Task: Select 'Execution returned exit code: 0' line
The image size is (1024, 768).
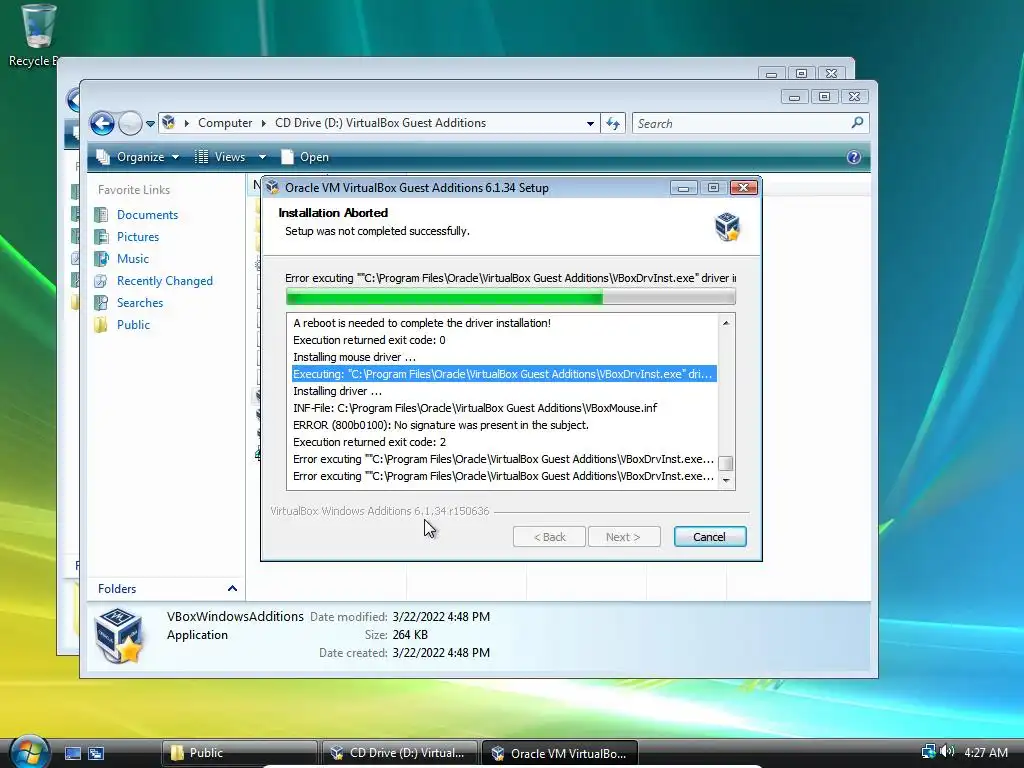Action: click(369, 340)
